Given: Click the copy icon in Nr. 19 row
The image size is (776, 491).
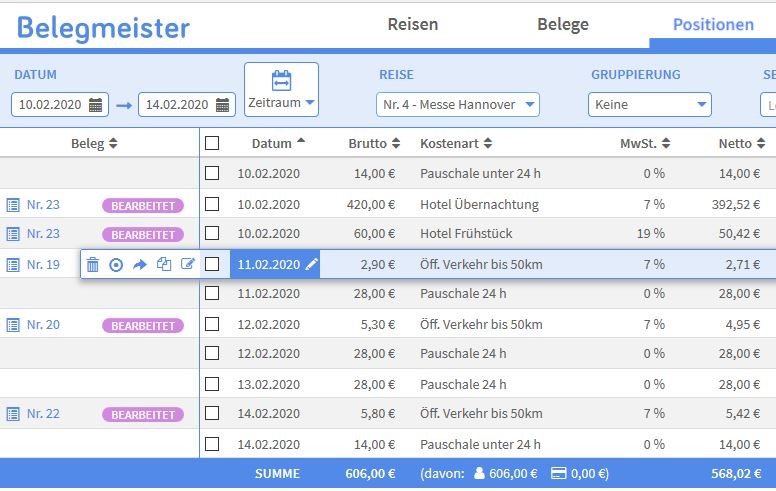Looking at the screenshot, I should pos(164,265).
